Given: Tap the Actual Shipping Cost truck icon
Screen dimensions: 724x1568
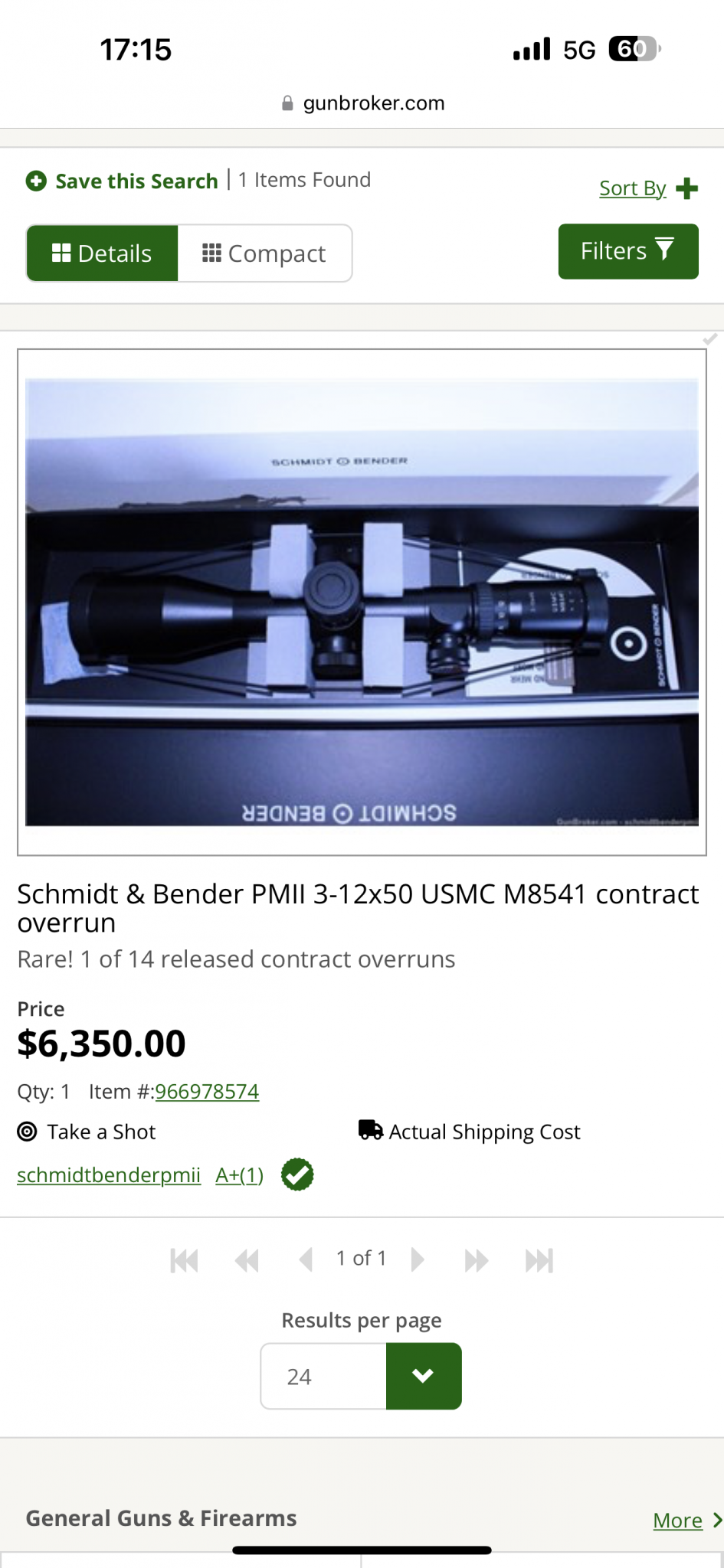Looking at the screenshot, I should (371, 1130).
